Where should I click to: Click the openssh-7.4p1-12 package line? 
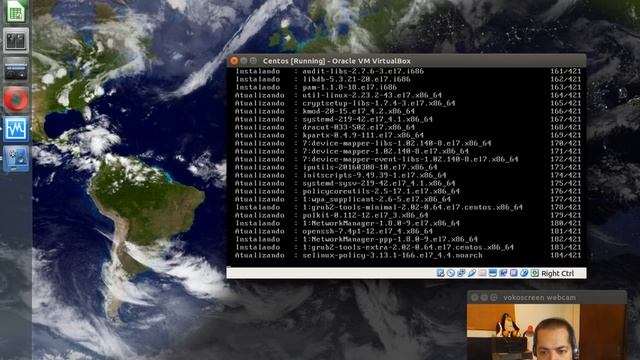pyautogui.click(x=407, y=231)
